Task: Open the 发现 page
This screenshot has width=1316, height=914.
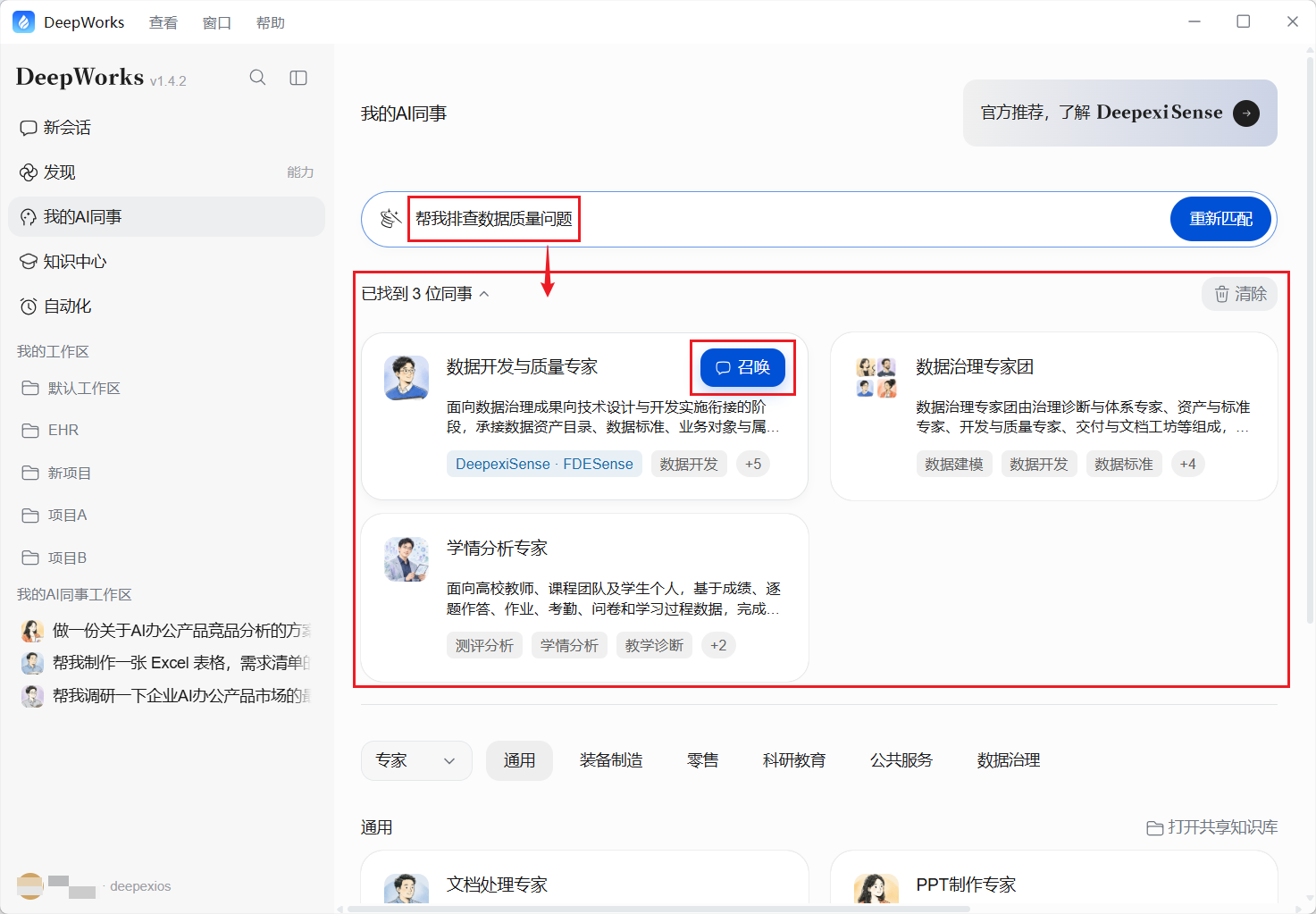Action: pos(166,172)
